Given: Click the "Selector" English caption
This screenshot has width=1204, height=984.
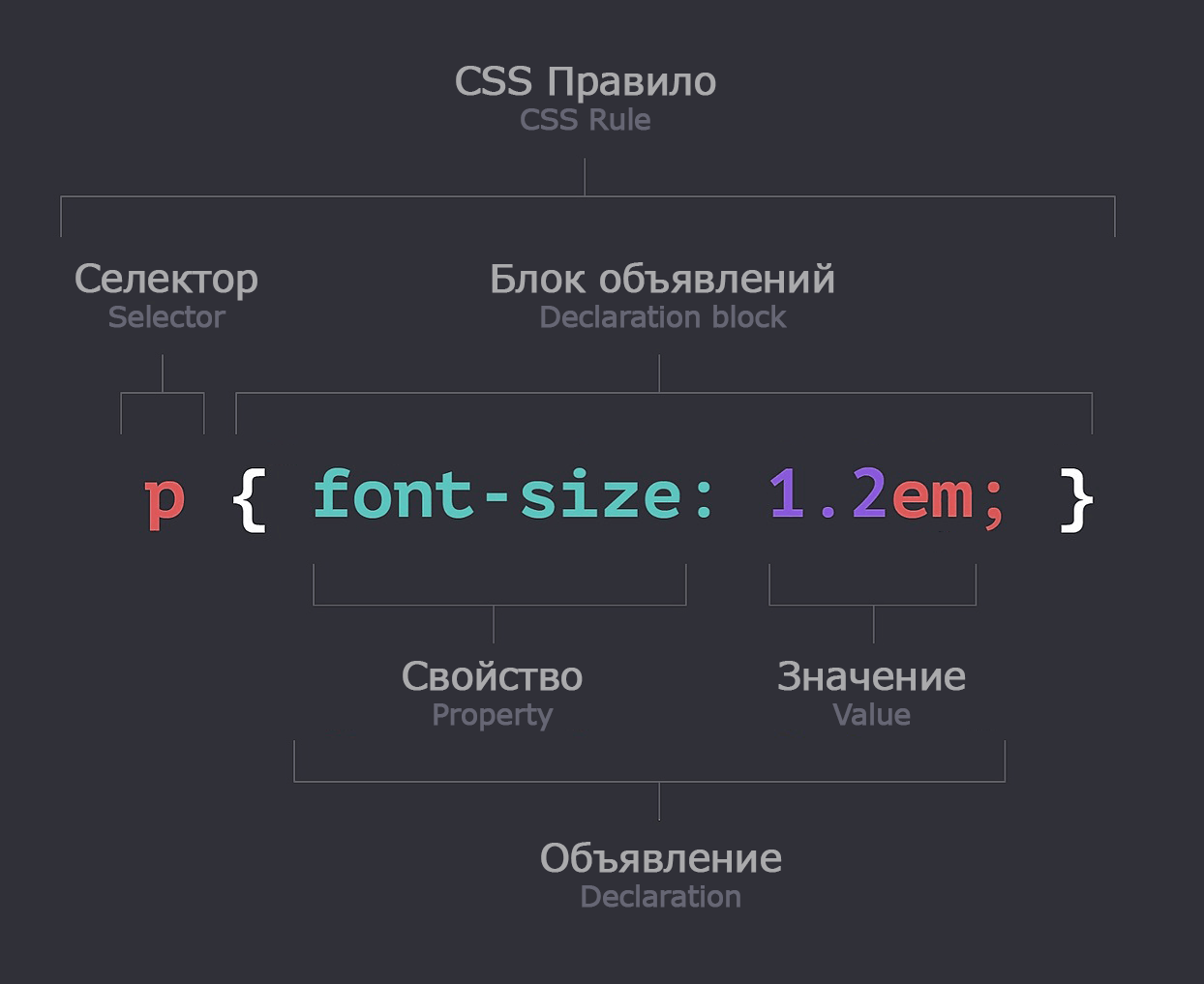Looking at the screenshot, I should pos(166,316).
